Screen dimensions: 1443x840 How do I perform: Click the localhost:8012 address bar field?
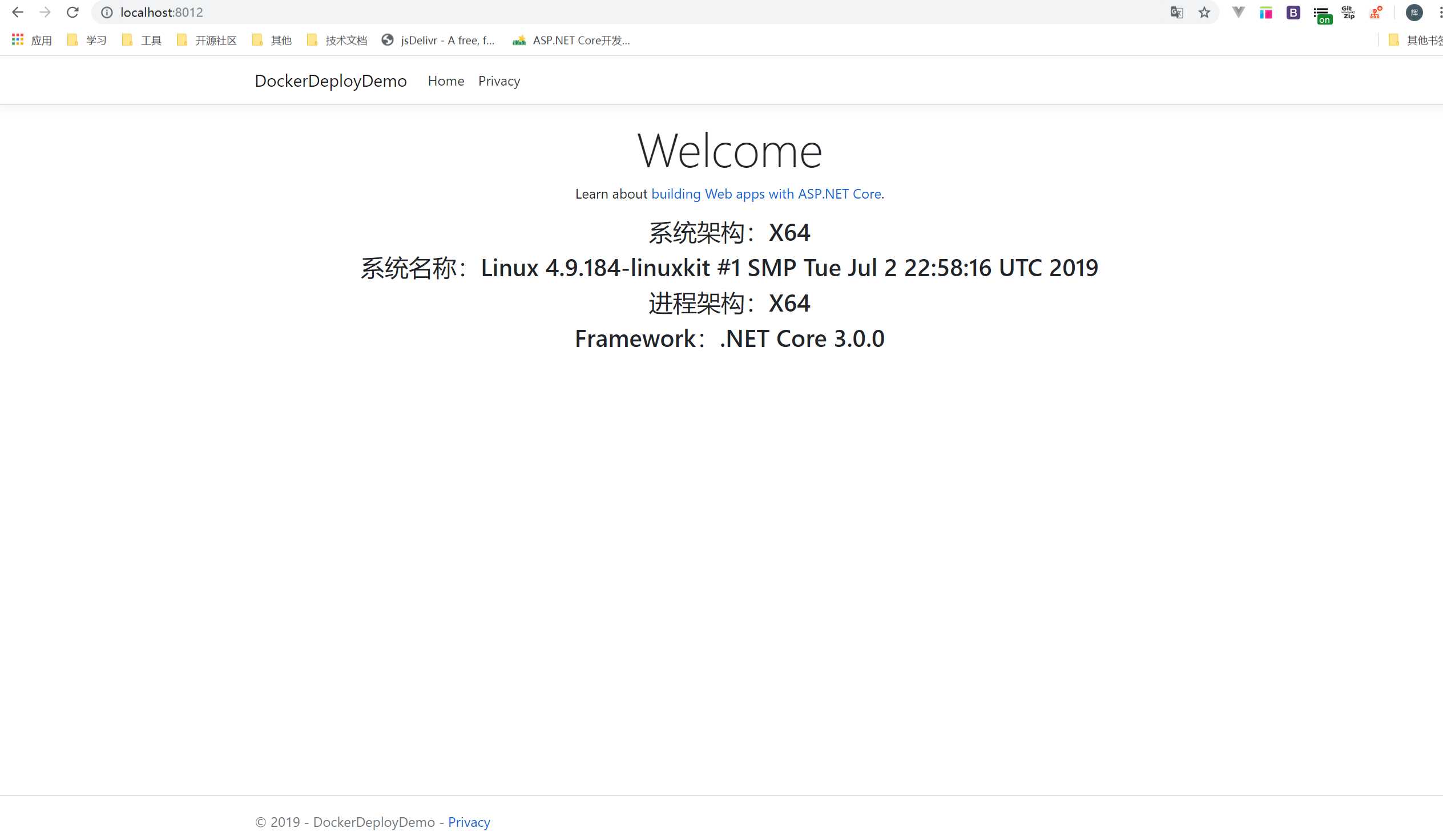click(x=573, y=13)
